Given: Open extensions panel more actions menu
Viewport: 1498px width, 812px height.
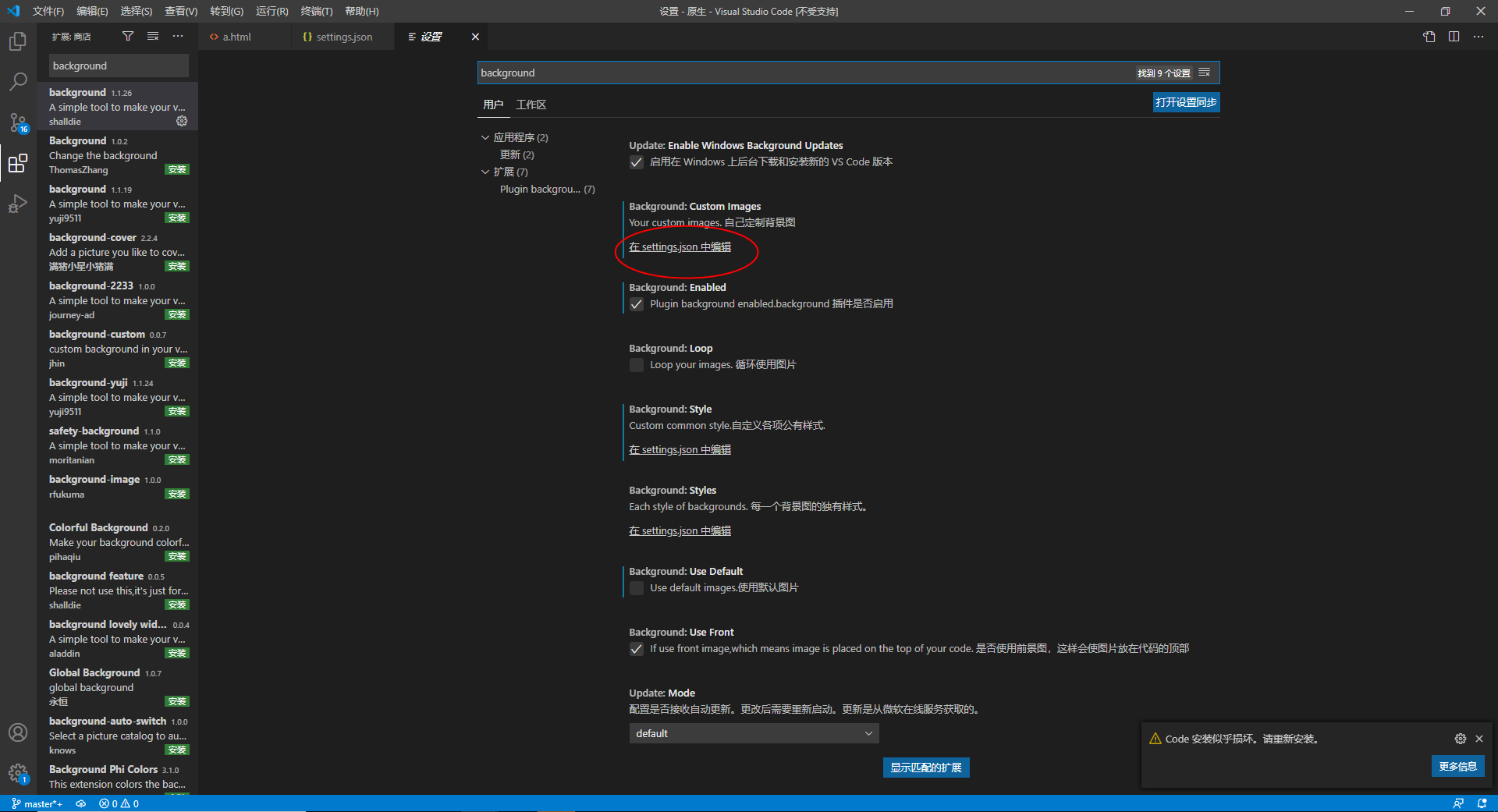Looking at the screenshot, I should click(178, 37).
